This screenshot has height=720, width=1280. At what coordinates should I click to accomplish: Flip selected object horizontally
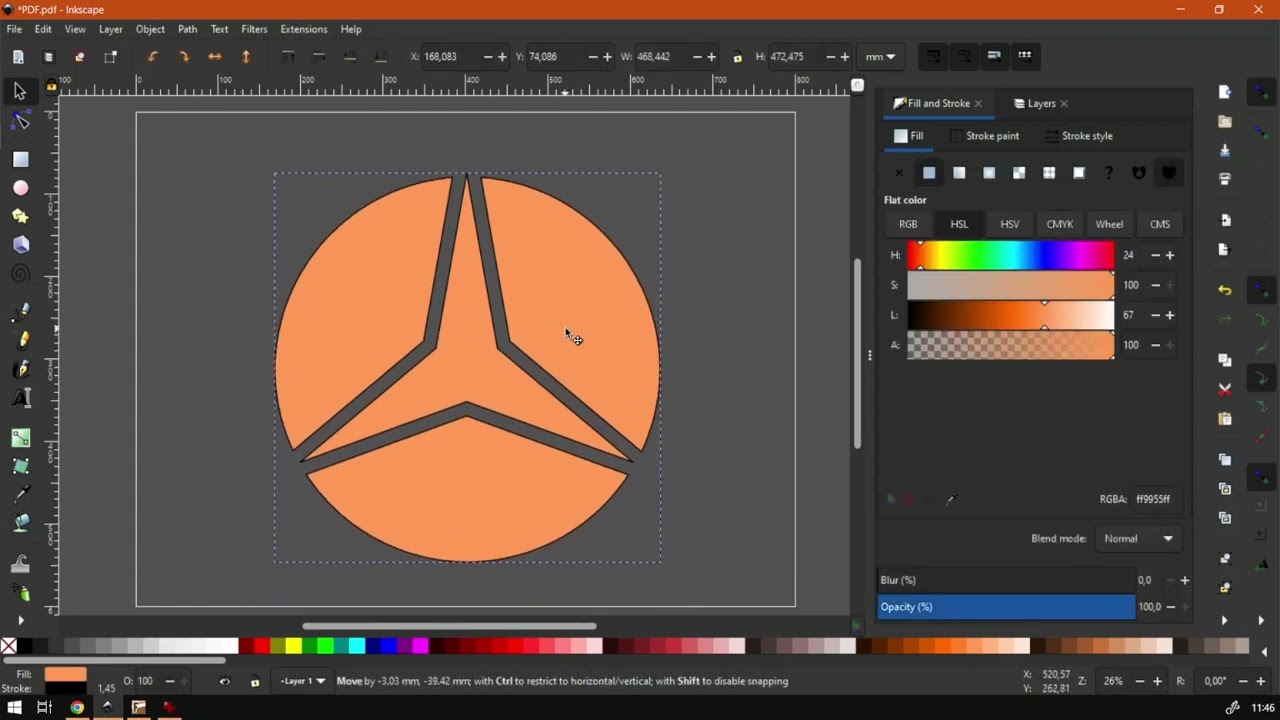215,57
